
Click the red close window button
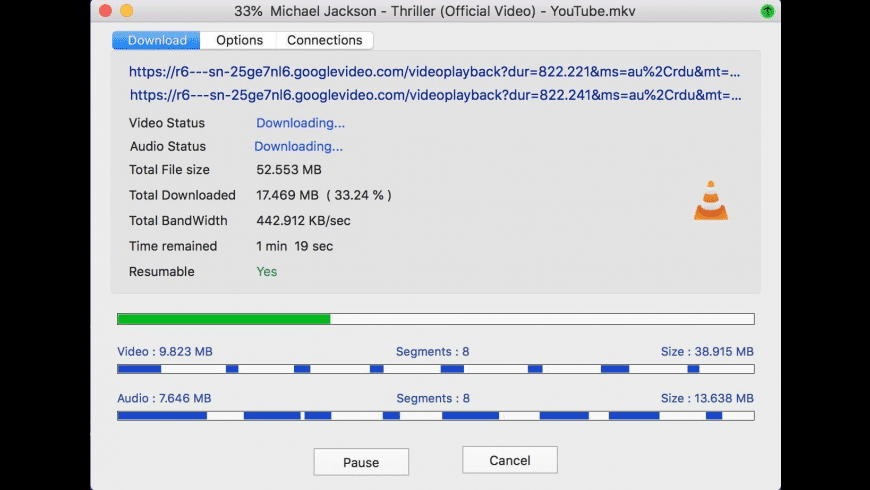pyautogui.click(x=105, y=11)
